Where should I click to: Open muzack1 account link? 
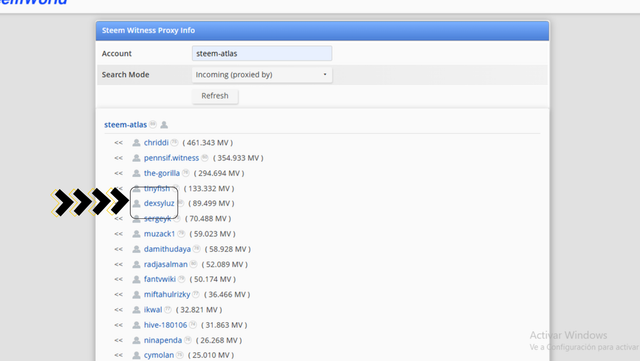tap(159, 234)
